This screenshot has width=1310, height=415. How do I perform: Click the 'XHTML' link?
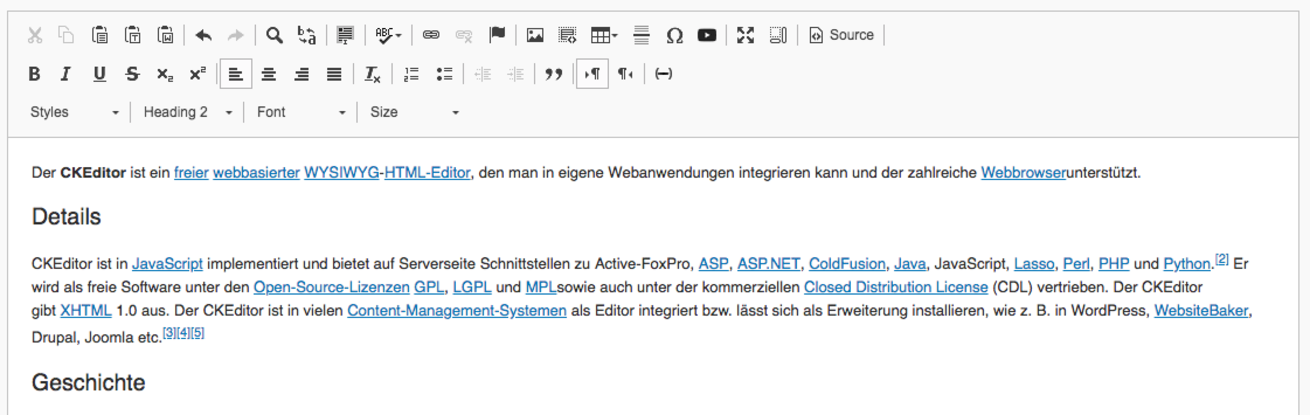tap(86, 310)
